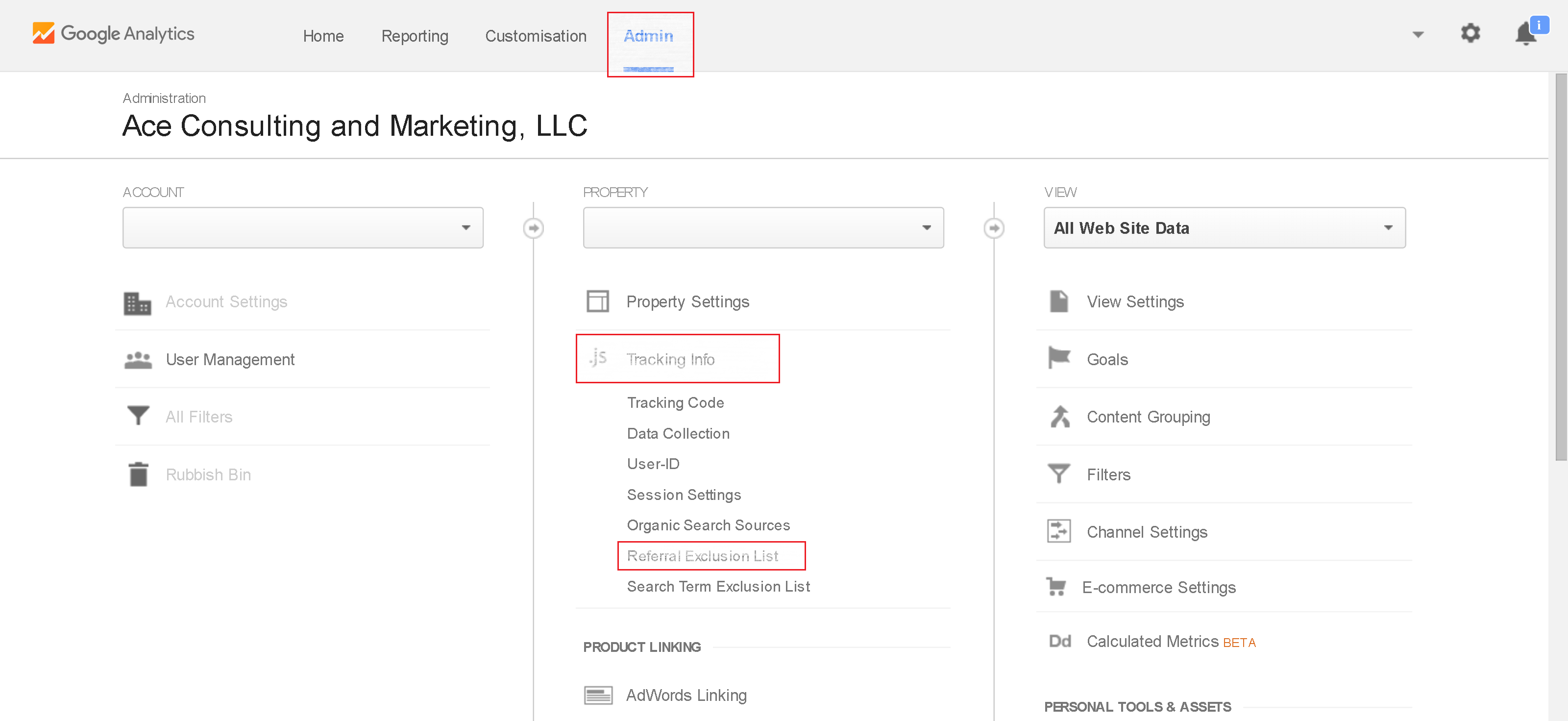Open the account menu arrow in header
The width and height of the screenshot is (1568, 721).
pos(1418,35)
